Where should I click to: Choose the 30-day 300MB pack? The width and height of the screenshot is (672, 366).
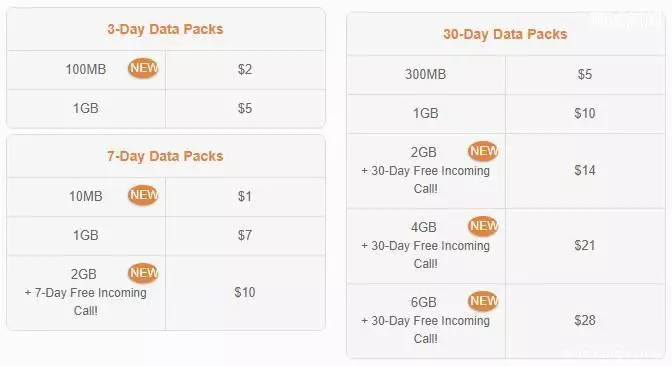pyautogui.click(x=506, y=75)
